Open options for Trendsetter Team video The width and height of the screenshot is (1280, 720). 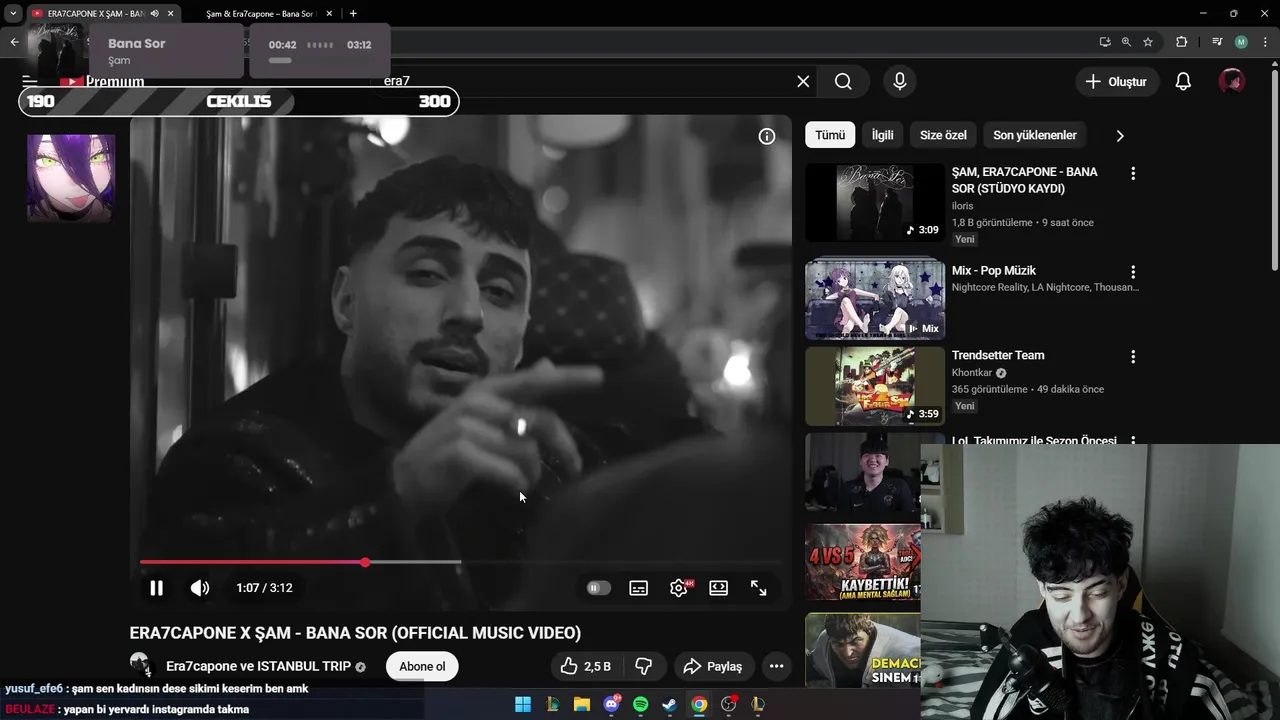[x=1133, y=357]
